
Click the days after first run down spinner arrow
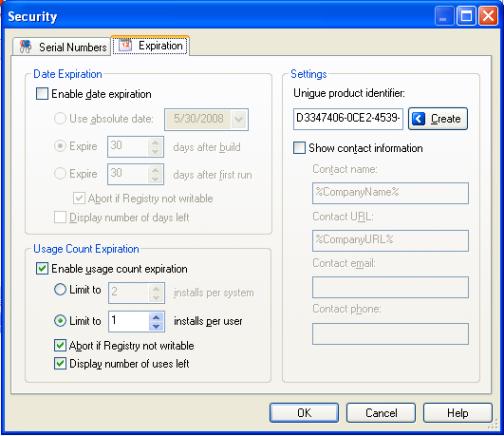(155, 179)
